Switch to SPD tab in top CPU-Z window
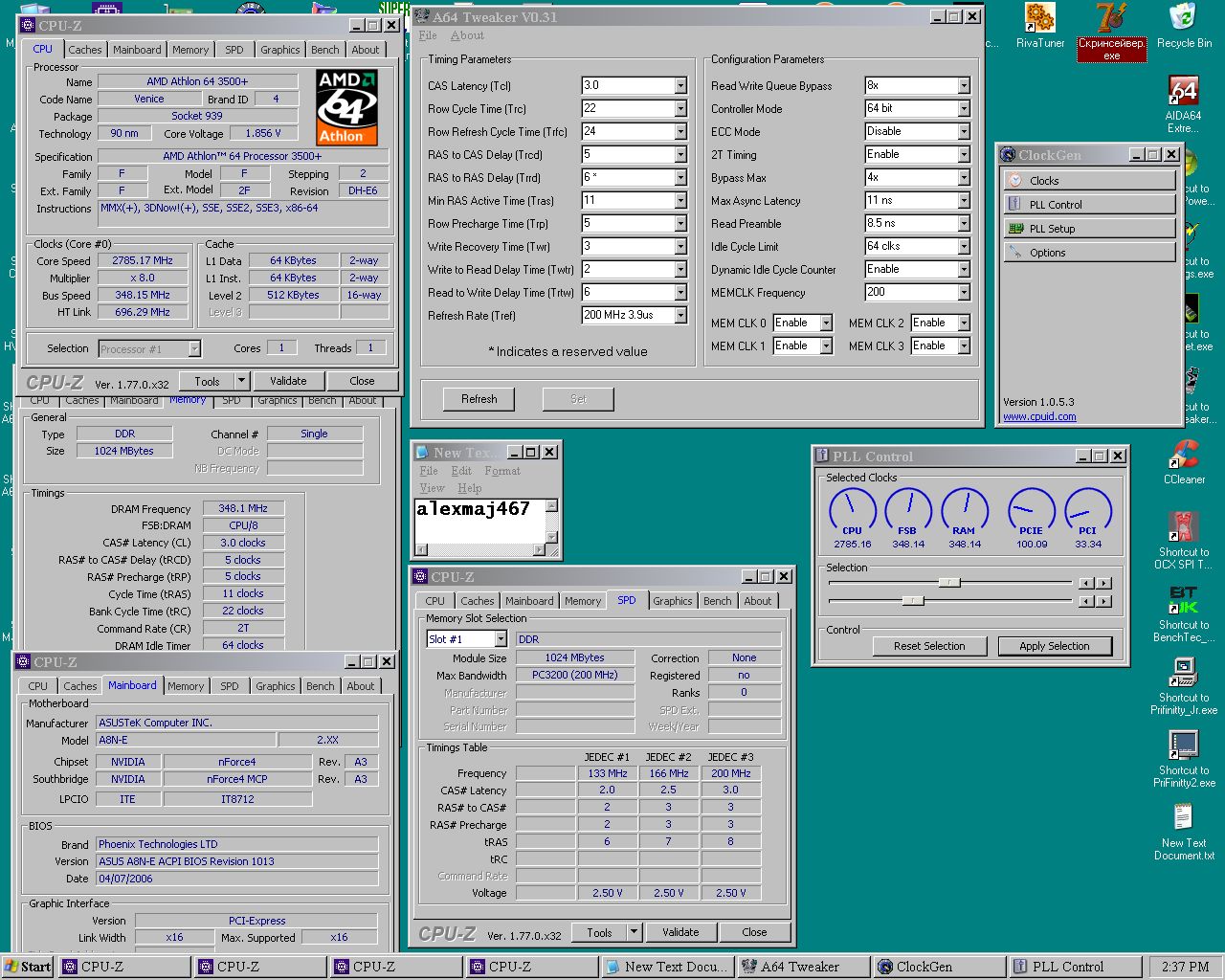This screenshot has width=1225, height=980. tap(234, 50)
